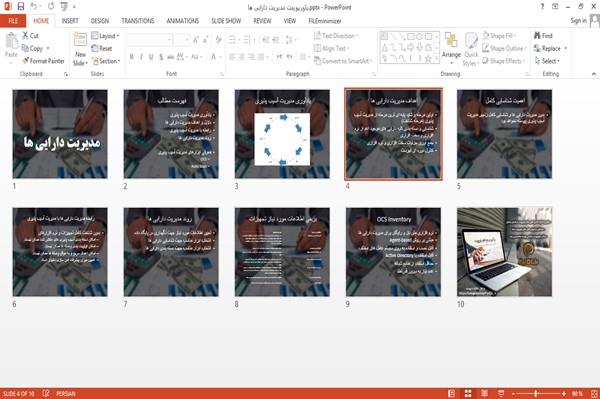
Task: Click the Sign in link
Action: [578, 21]
